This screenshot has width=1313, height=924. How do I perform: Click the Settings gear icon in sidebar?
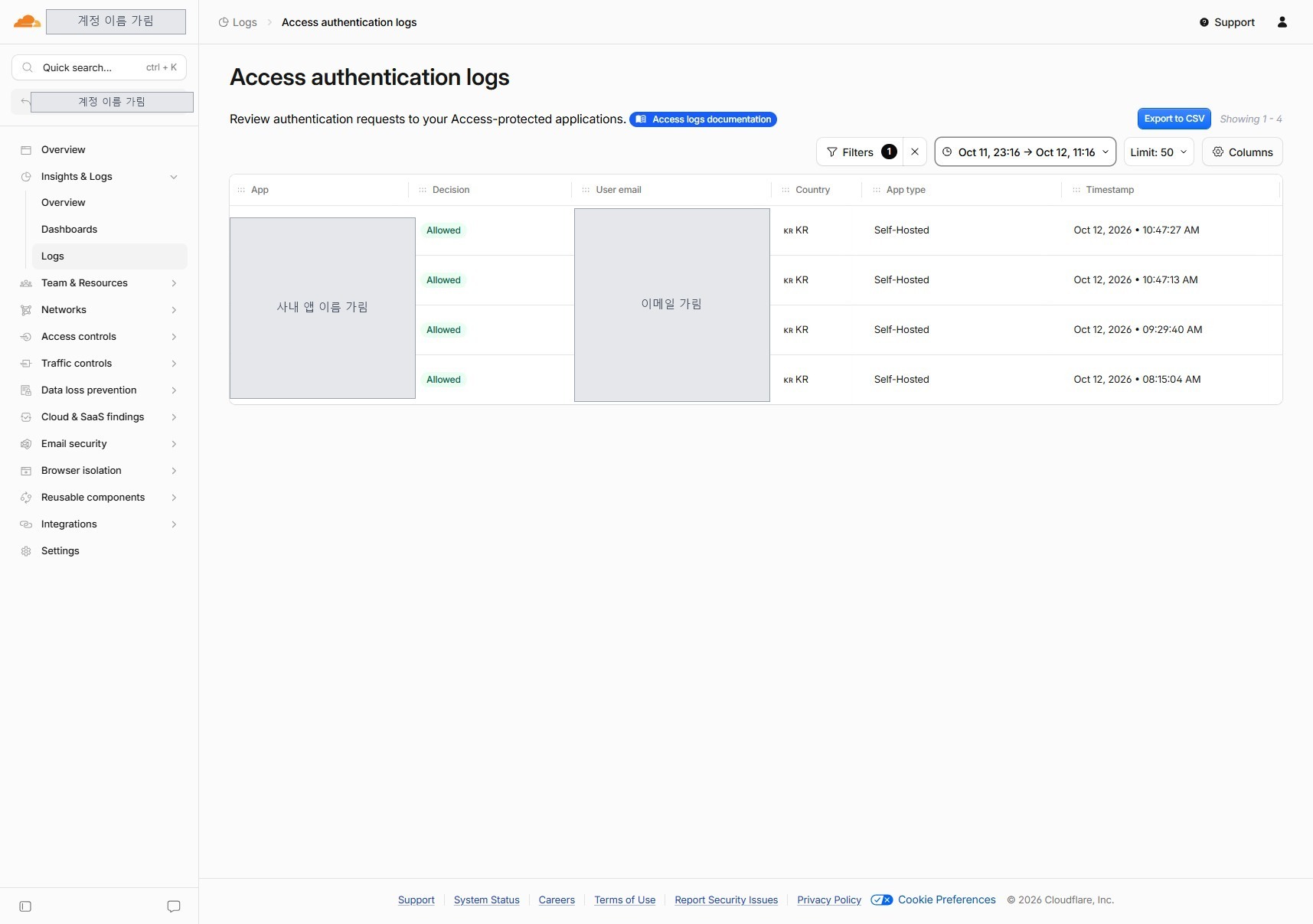coord(26,551)
